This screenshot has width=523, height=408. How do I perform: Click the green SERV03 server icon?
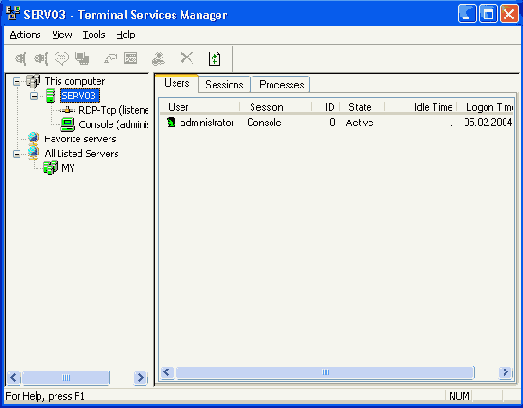pyautogui.click(x=50, y=96)
